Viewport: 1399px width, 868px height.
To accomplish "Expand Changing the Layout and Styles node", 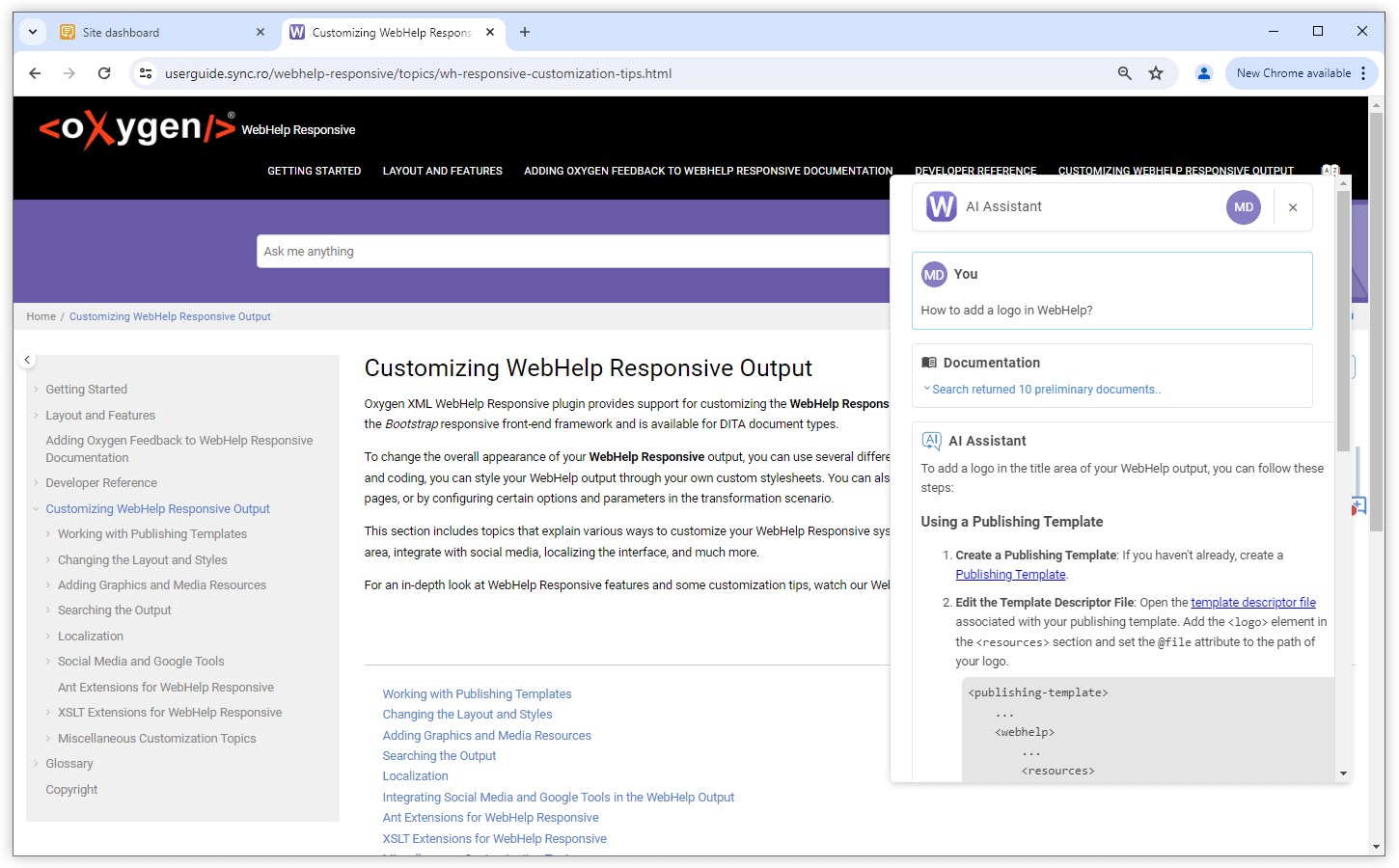I will (48, 560).
